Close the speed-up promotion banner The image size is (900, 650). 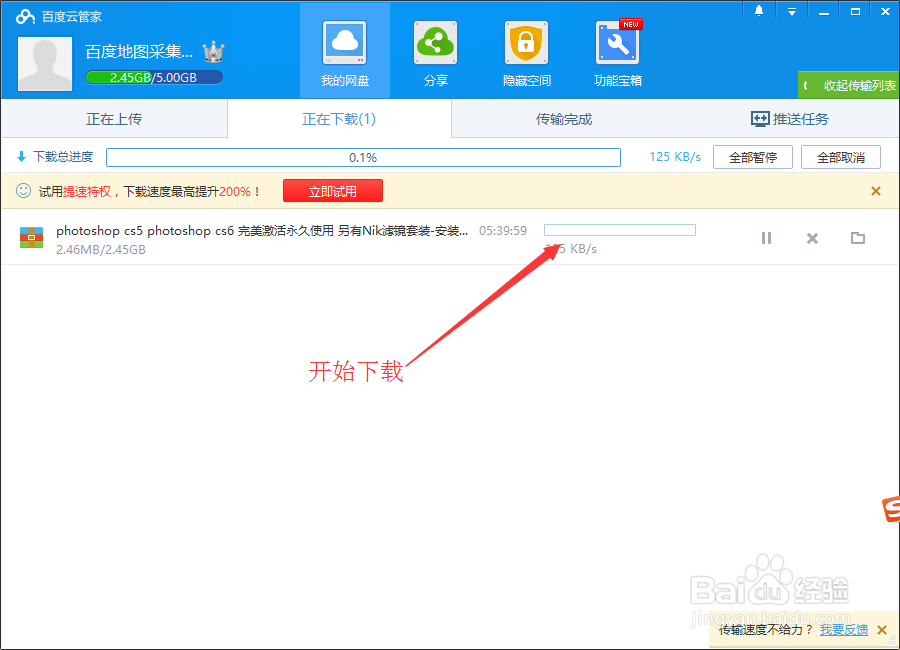pyautogui.click(x=876, y=191)
